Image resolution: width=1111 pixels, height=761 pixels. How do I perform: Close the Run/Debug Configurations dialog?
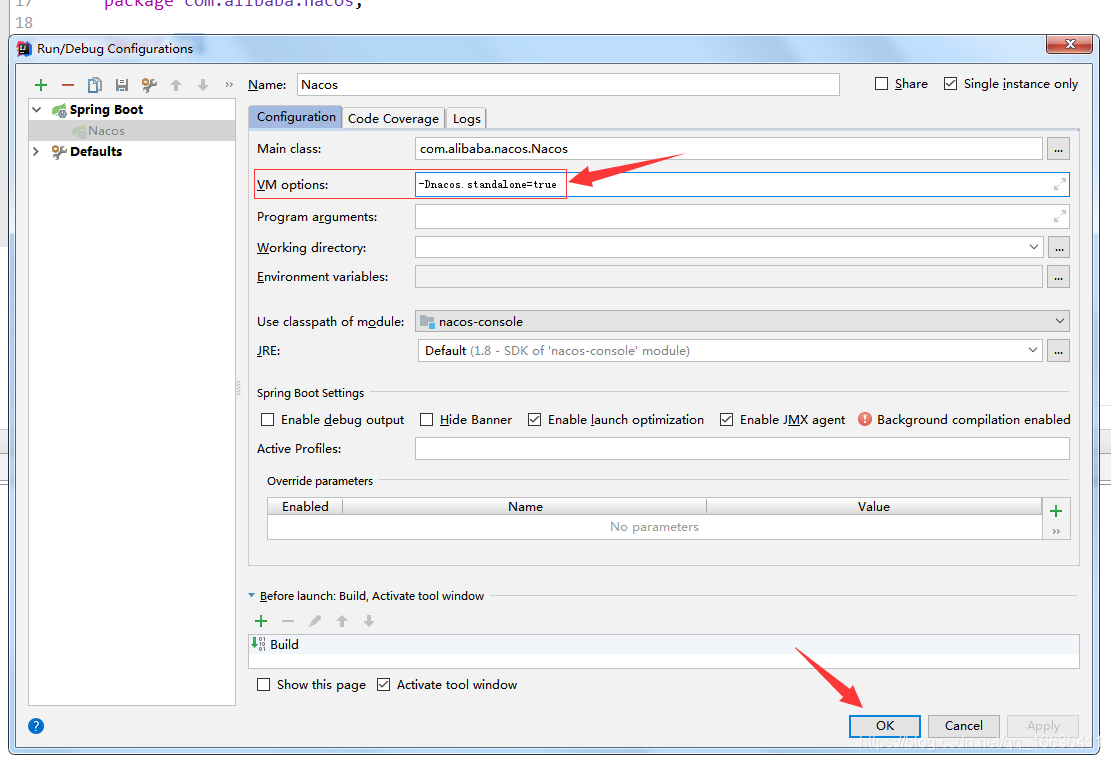[1070, 44]
